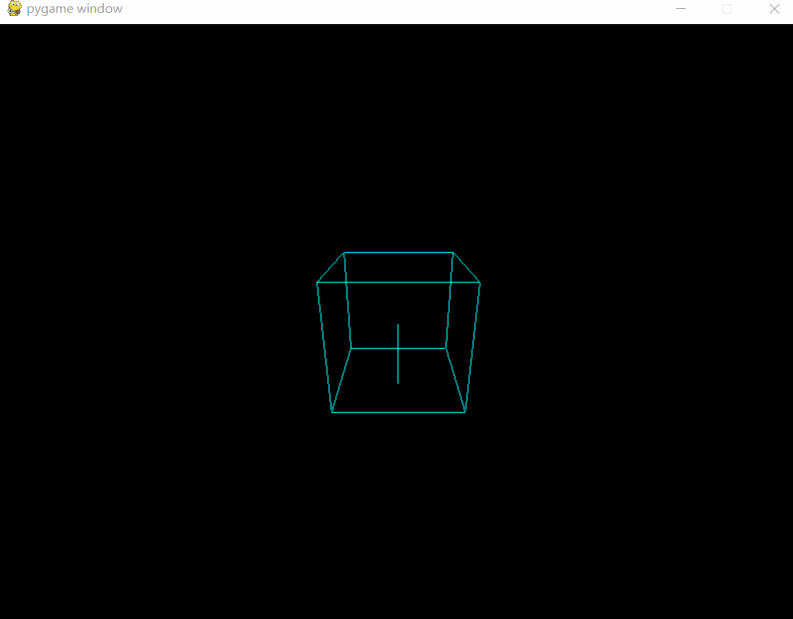Click the 'pygame window' title text
This screenshot has height=619, width=793.
click(x=74, y=9)
